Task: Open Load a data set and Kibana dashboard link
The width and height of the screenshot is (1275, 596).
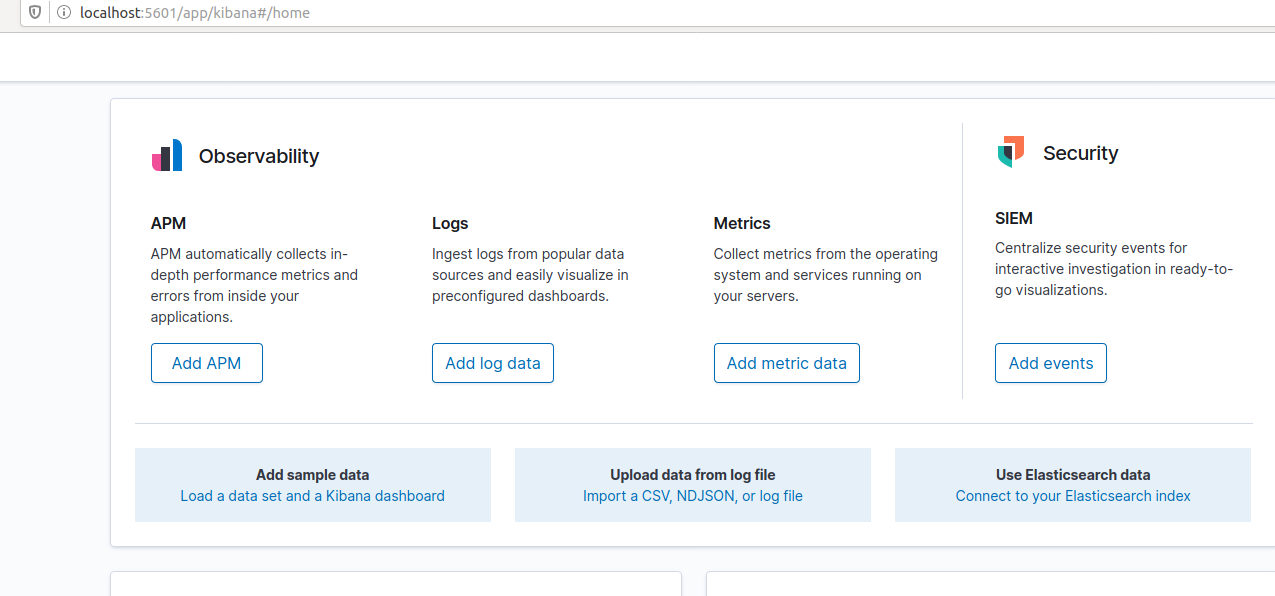Action: tap(312, 496)
